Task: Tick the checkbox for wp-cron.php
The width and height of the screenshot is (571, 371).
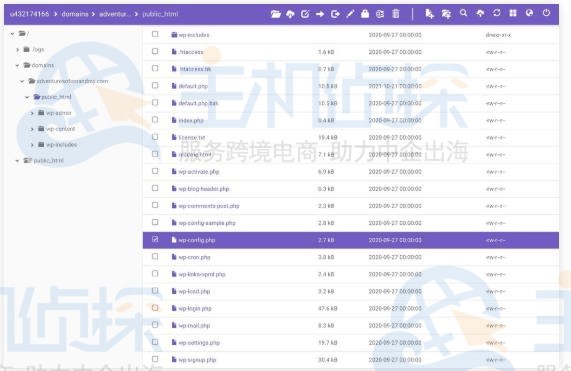Action: (x=155, y=257)
